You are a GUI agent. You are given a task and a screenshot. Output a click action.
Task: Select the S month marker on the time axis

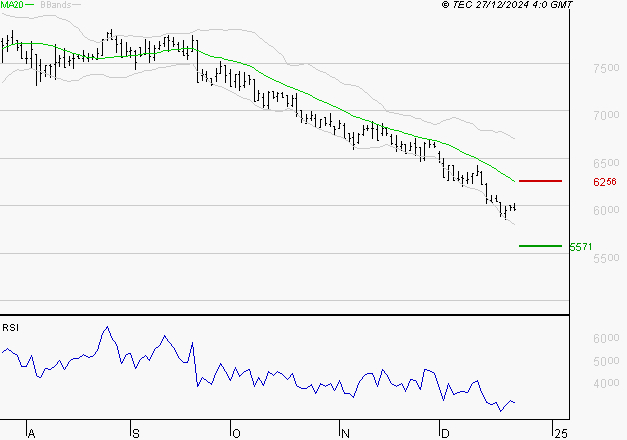(x=136, y=434)
